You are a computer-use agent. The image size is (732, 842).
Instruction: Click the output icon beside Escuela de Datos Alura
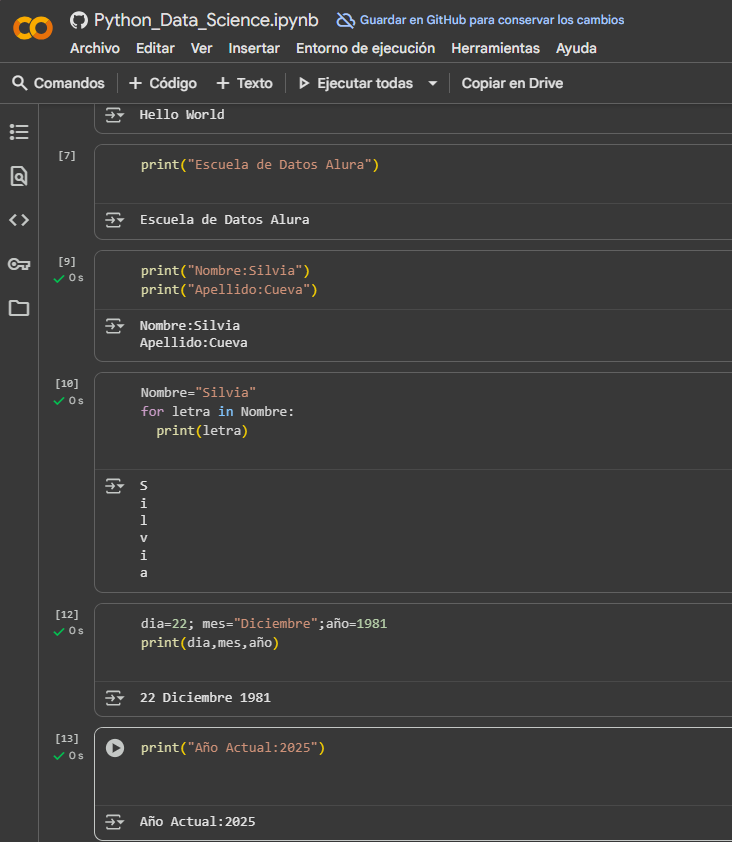click(115, 220)
